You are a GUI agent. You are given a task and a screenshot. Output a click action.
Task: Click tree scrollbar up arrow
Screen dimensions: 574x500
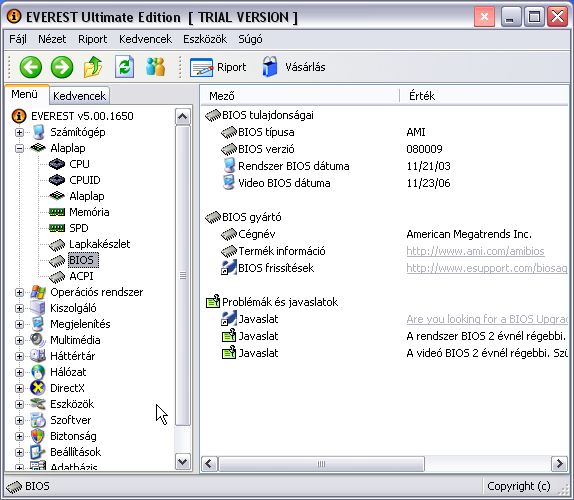pyautogui.click(x=182, y=117)
